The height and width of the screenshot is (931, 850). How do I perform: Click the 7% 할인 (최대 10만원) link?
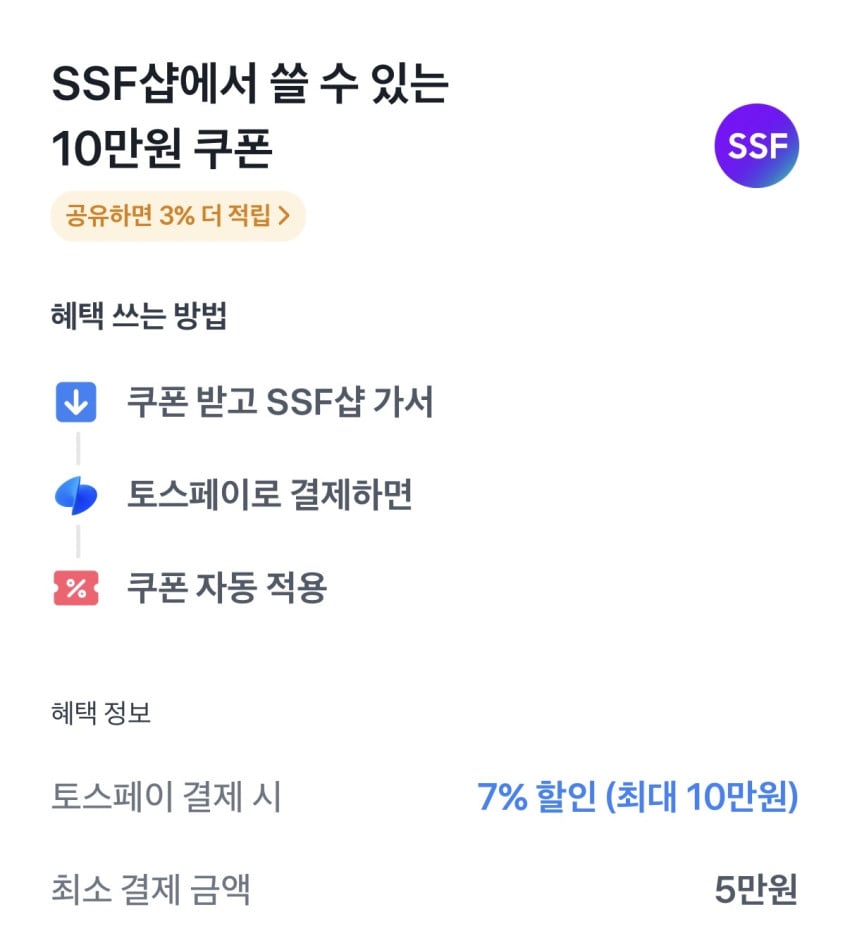pos(637,797)
